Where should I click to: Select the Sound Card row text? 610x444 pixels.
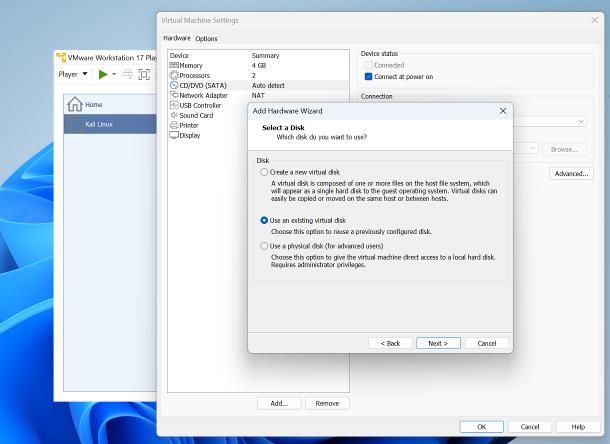196,116
